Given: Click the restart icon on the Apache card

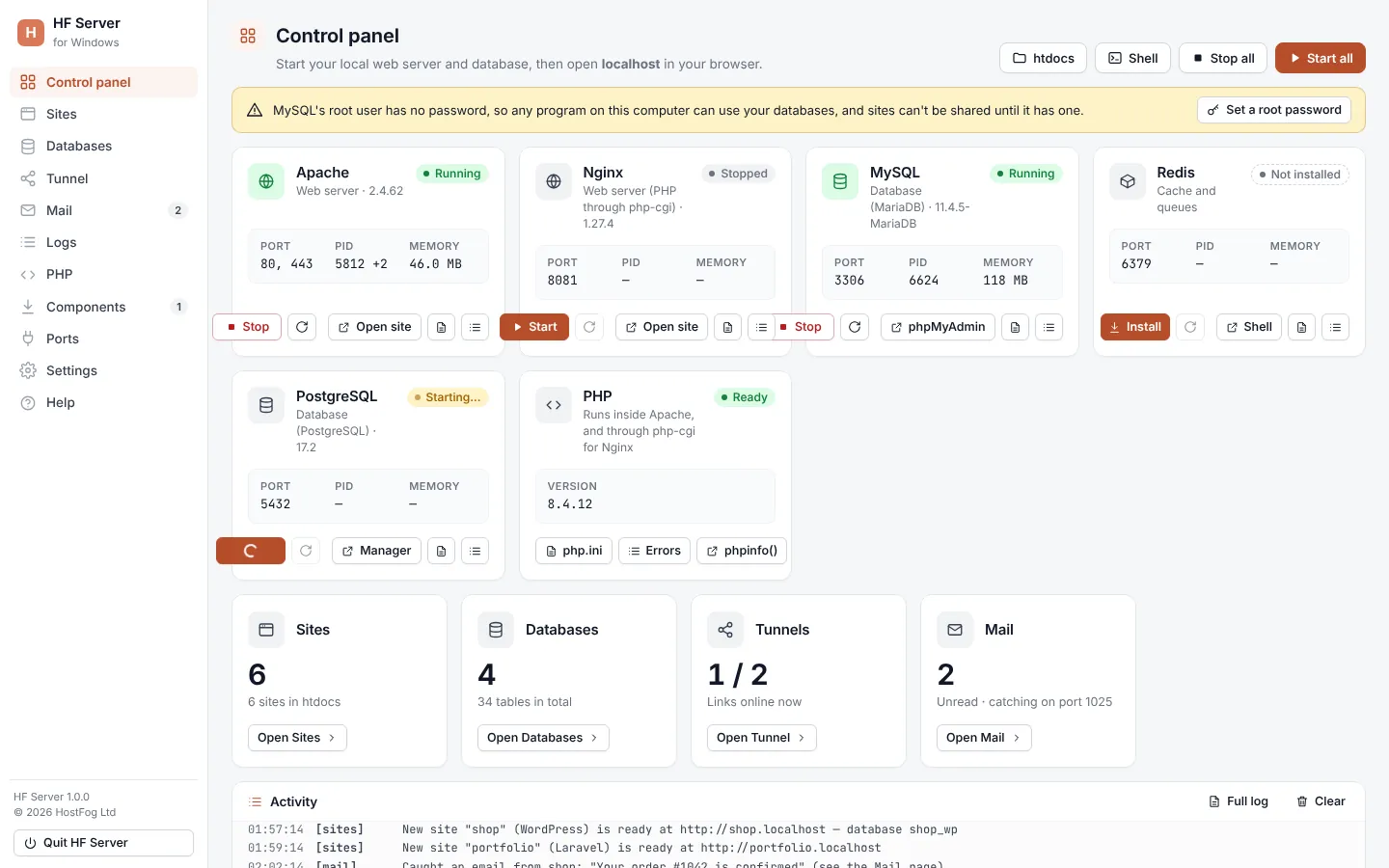Looking at the screenshot, I should click(x=302, y=327).
